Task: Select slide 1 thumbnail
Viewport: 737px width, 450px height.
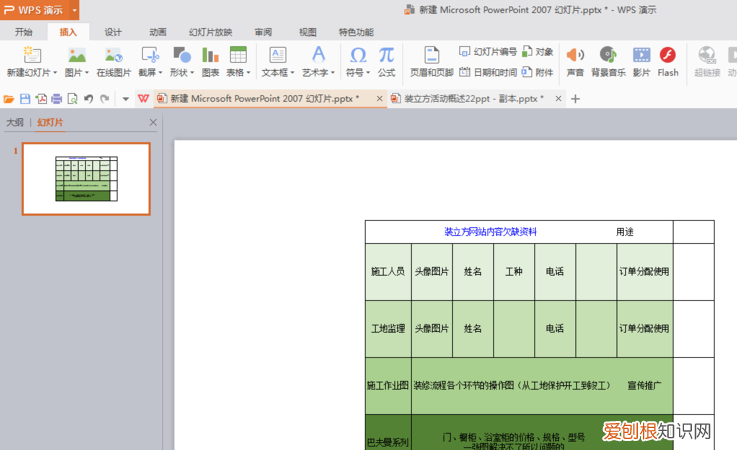Action: [x=86, y=179]
